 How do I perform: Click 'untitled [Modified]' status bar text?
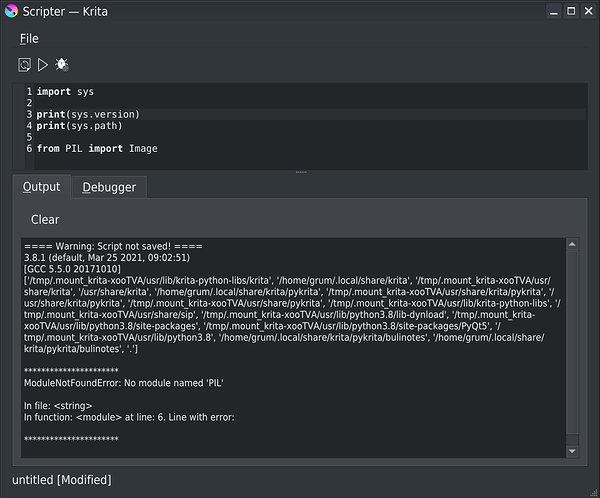[x=62, y=480]
